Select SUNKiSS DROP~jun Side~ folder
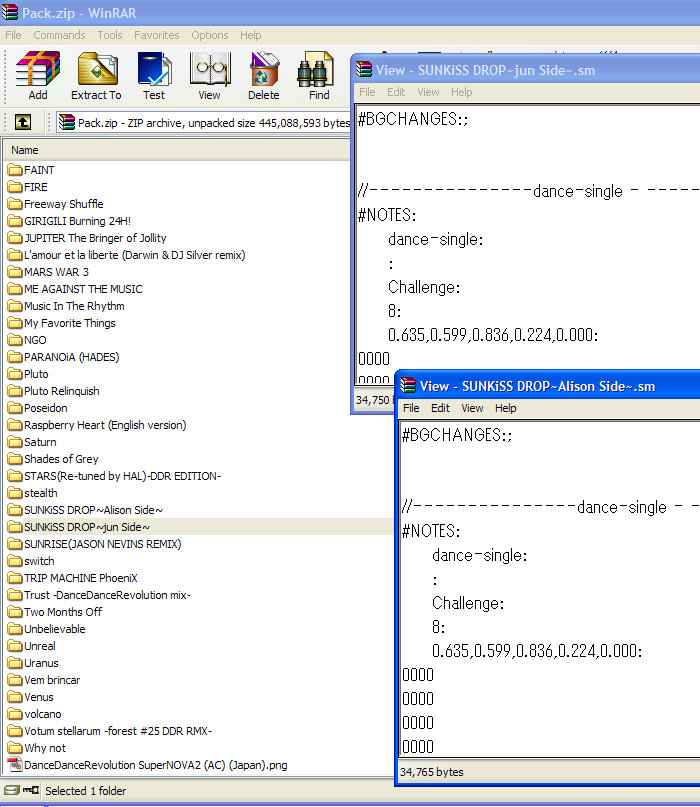 click(87, 527)
